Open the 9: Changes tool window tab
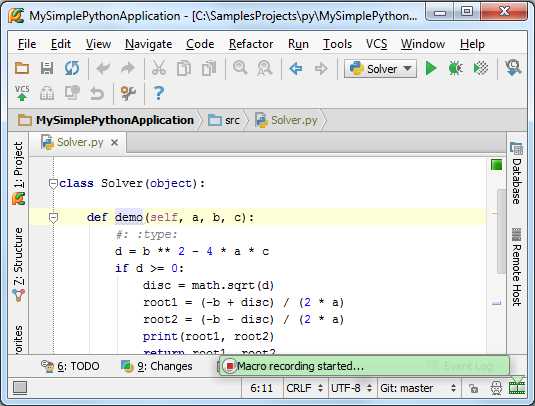This screenshot has width=535, height=406. coord(157,366)
